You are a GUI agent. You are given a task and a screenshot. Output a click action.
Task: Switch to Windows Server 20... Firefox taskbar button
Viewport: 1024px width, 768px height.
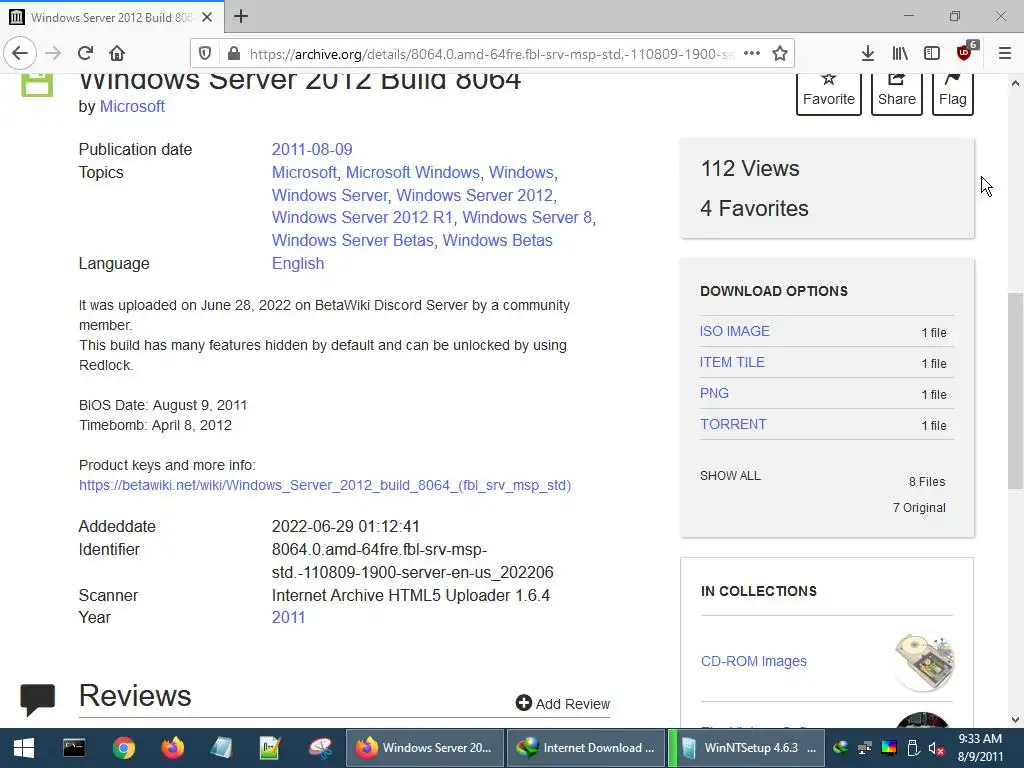click(x=424, y=748)
